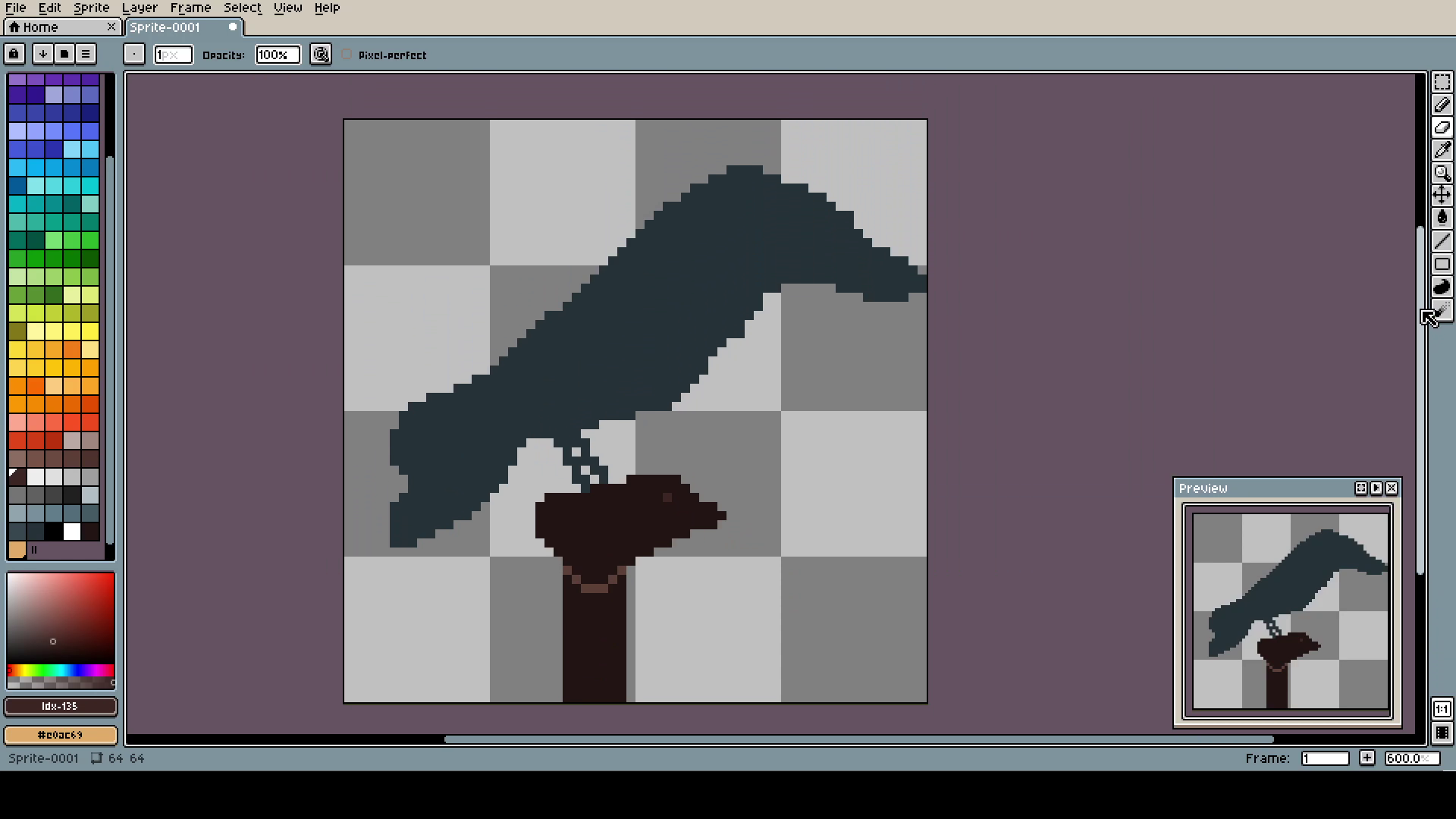Select the Eraser tool
Viewport: 1456px width, 819px height.
click(1442, 127)
